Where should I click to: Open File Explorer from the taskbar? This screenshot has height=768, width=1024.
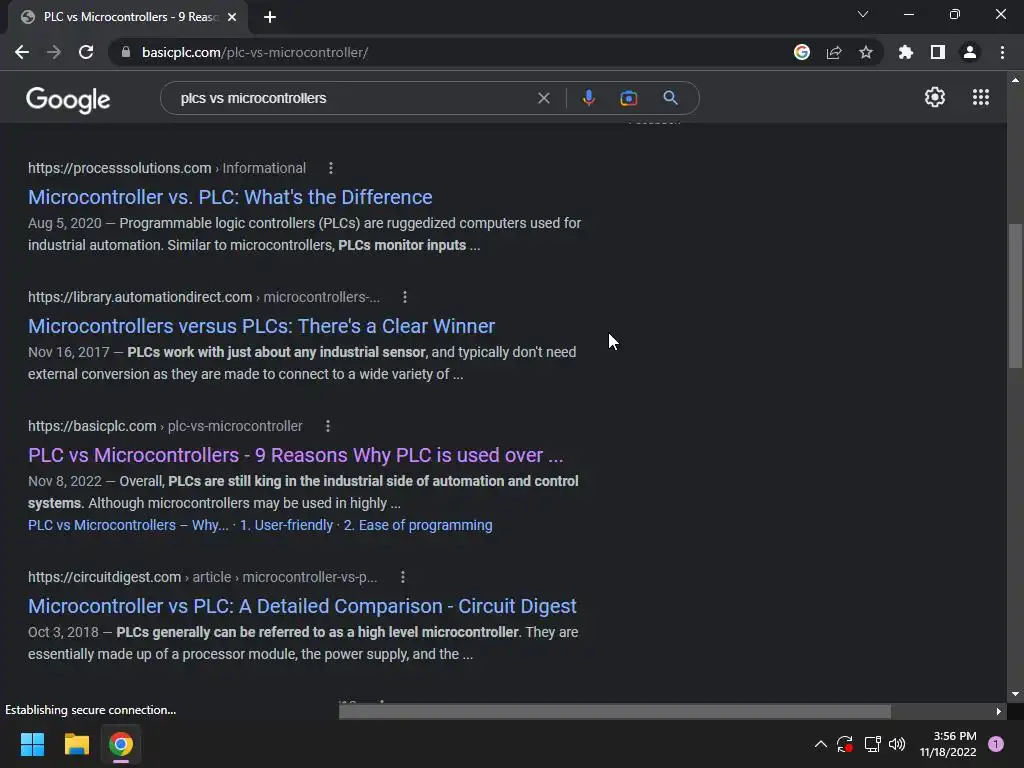click(76, 744)
